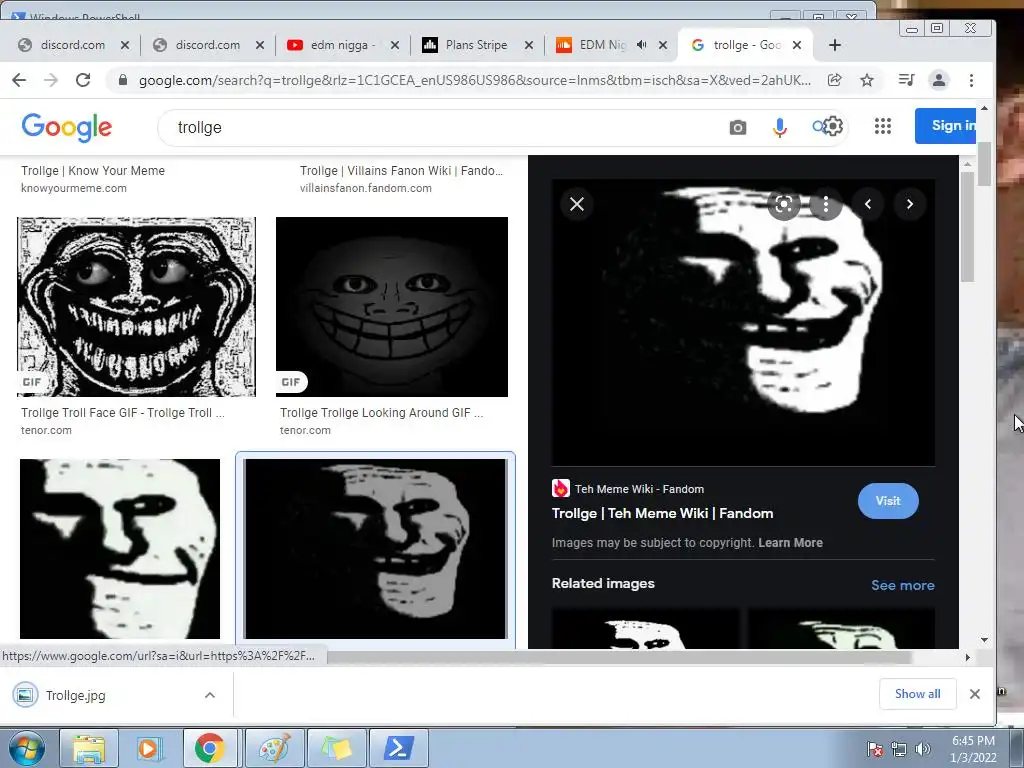Open Paint from the taskbar
This screenshot has height=768, width=1024.
click(x=274, y=748)
